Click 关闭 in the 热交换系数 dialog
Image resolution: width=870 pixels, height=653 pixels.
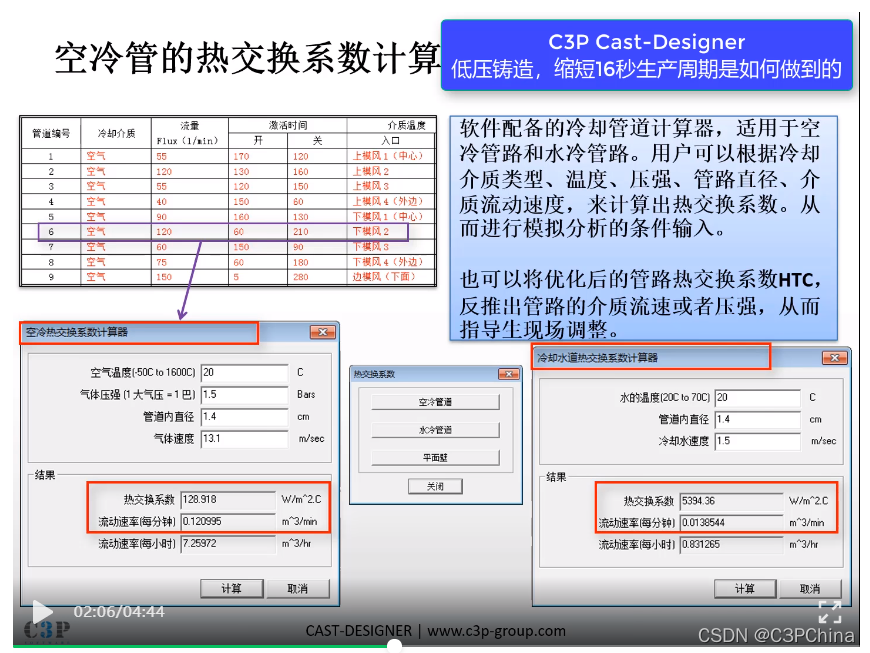[435, 487]
